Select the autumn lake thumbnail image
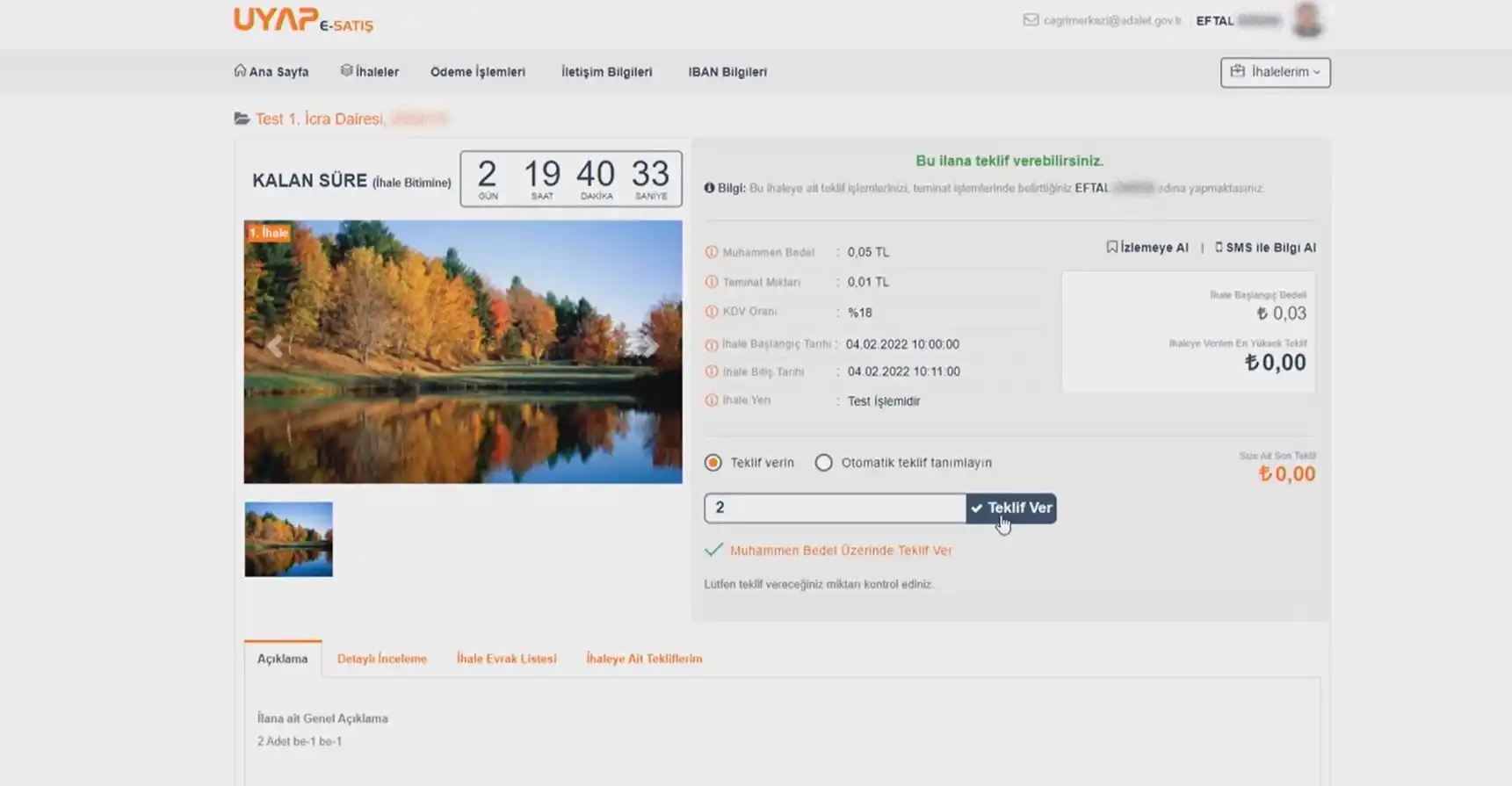 click(x=289, y=539)
